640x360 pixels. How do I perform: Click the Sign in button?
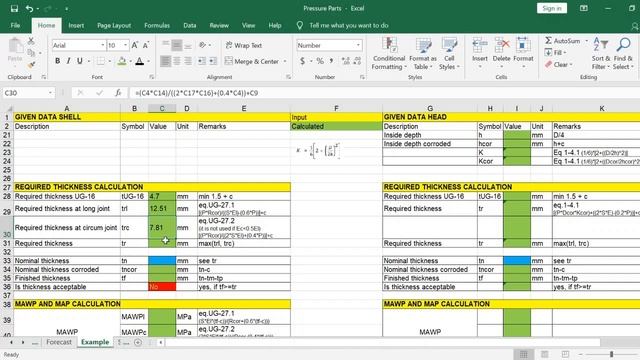coord(551,9)
